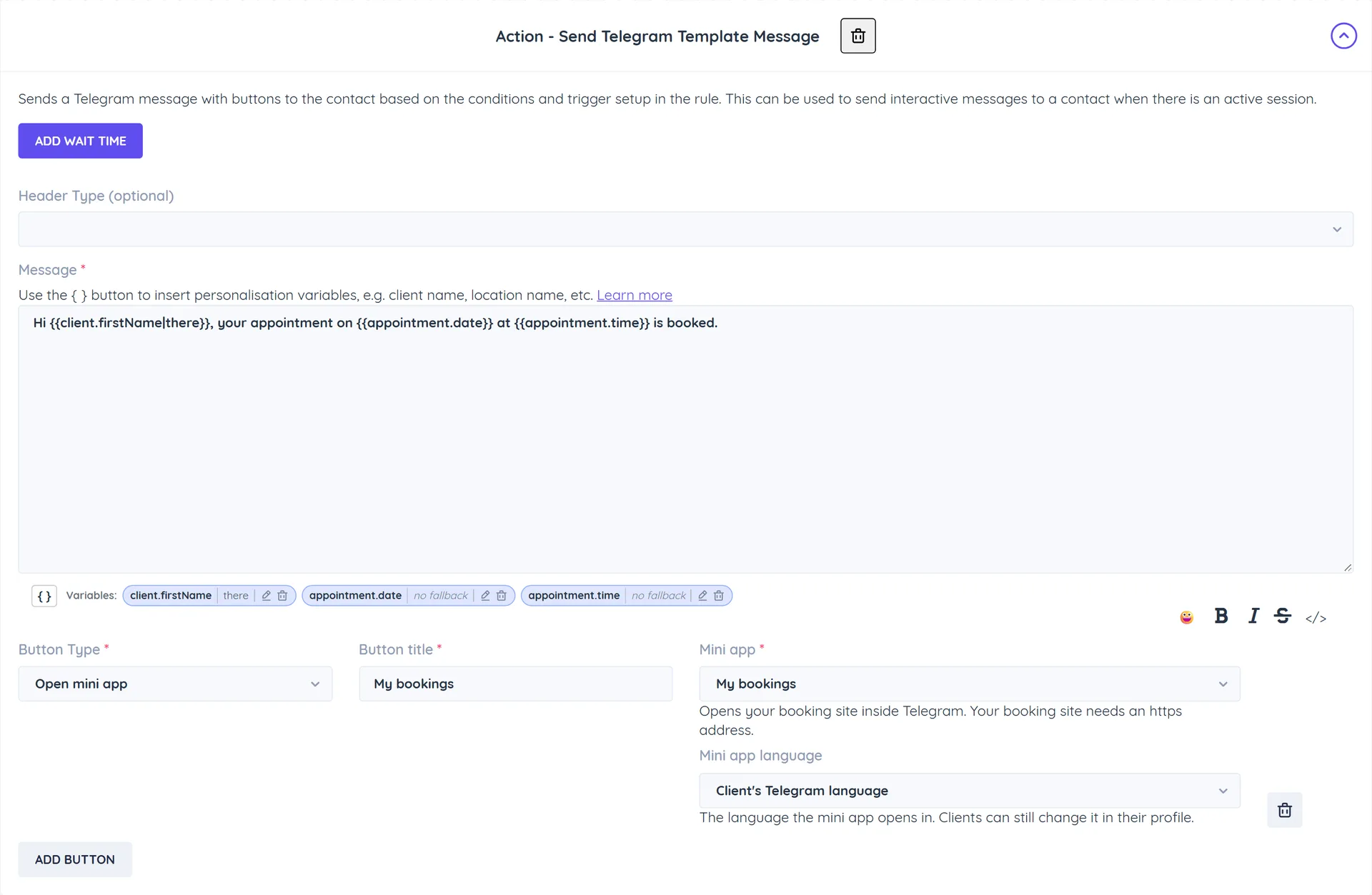The image size is (1372, 895).
Task: Open the Learn more link
Action: 634,295
